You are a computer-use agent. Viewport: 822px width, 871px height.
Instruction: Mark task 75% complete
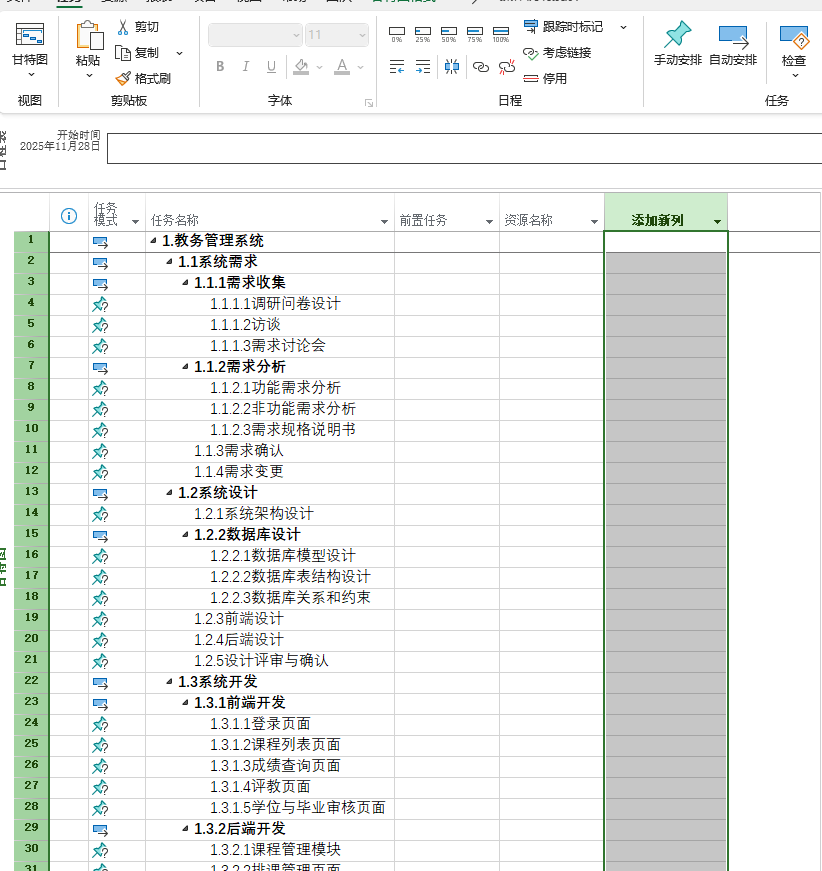475,34
